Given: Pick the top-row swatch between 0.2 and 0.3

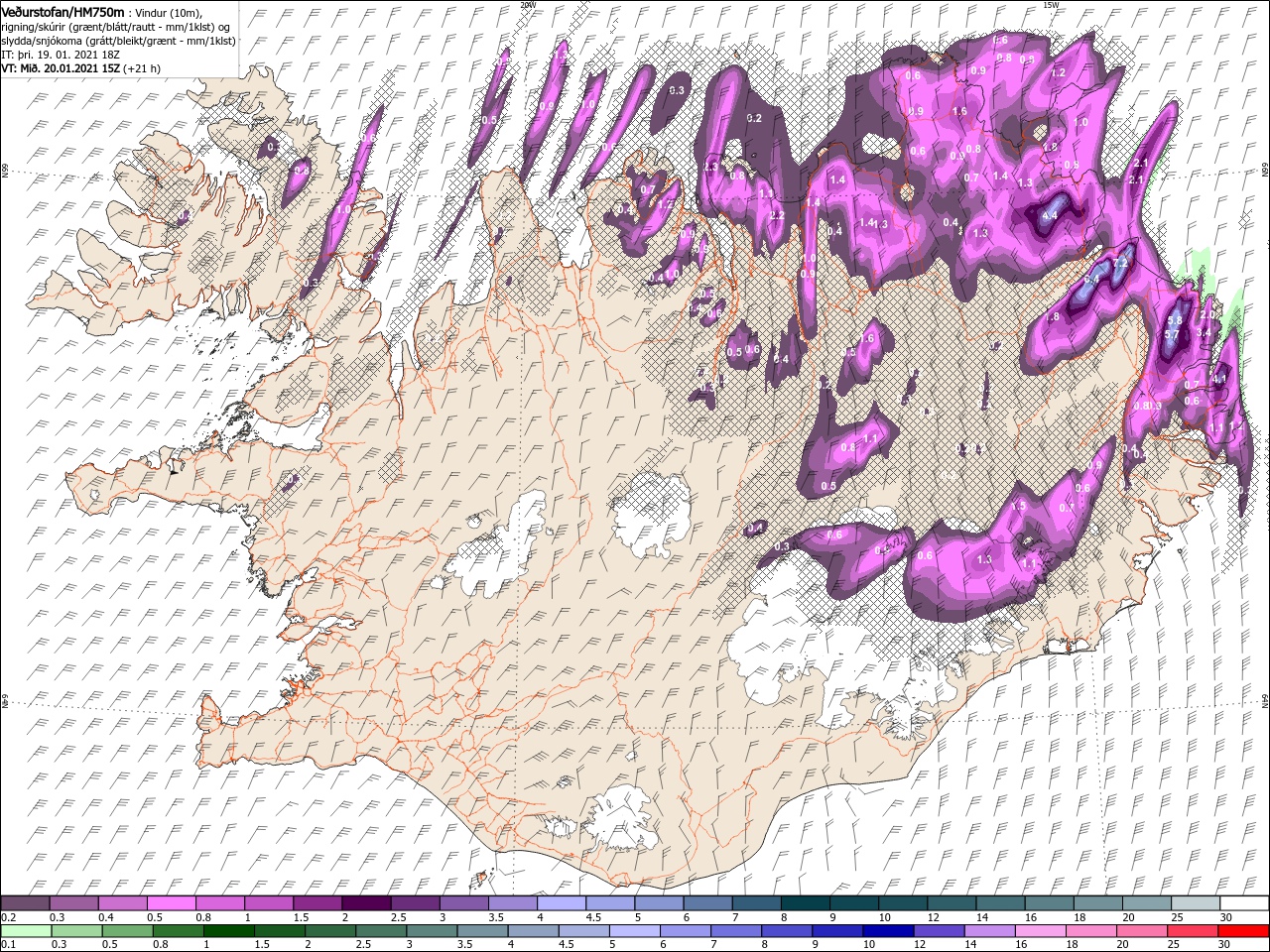Looking at the screenshot, I should coord(25,903).
